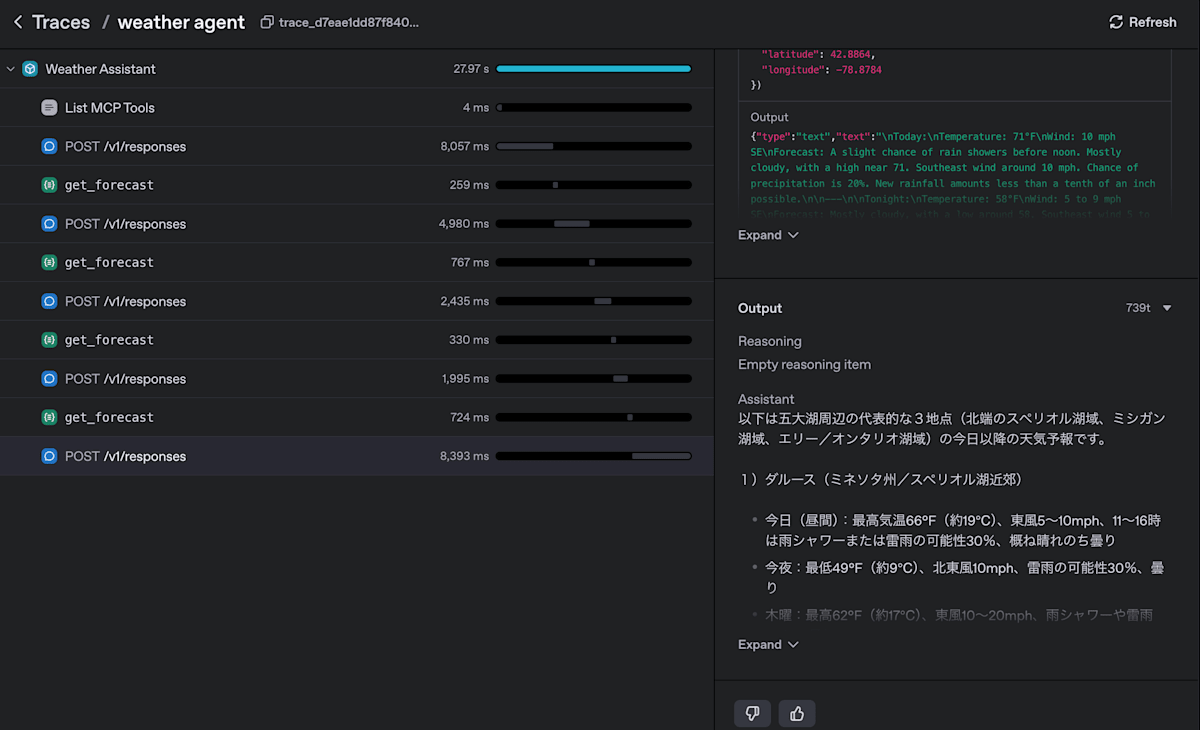Open the POST /v1/responses 1,995 ms span

pyautogui.click(x=357, y=378)
